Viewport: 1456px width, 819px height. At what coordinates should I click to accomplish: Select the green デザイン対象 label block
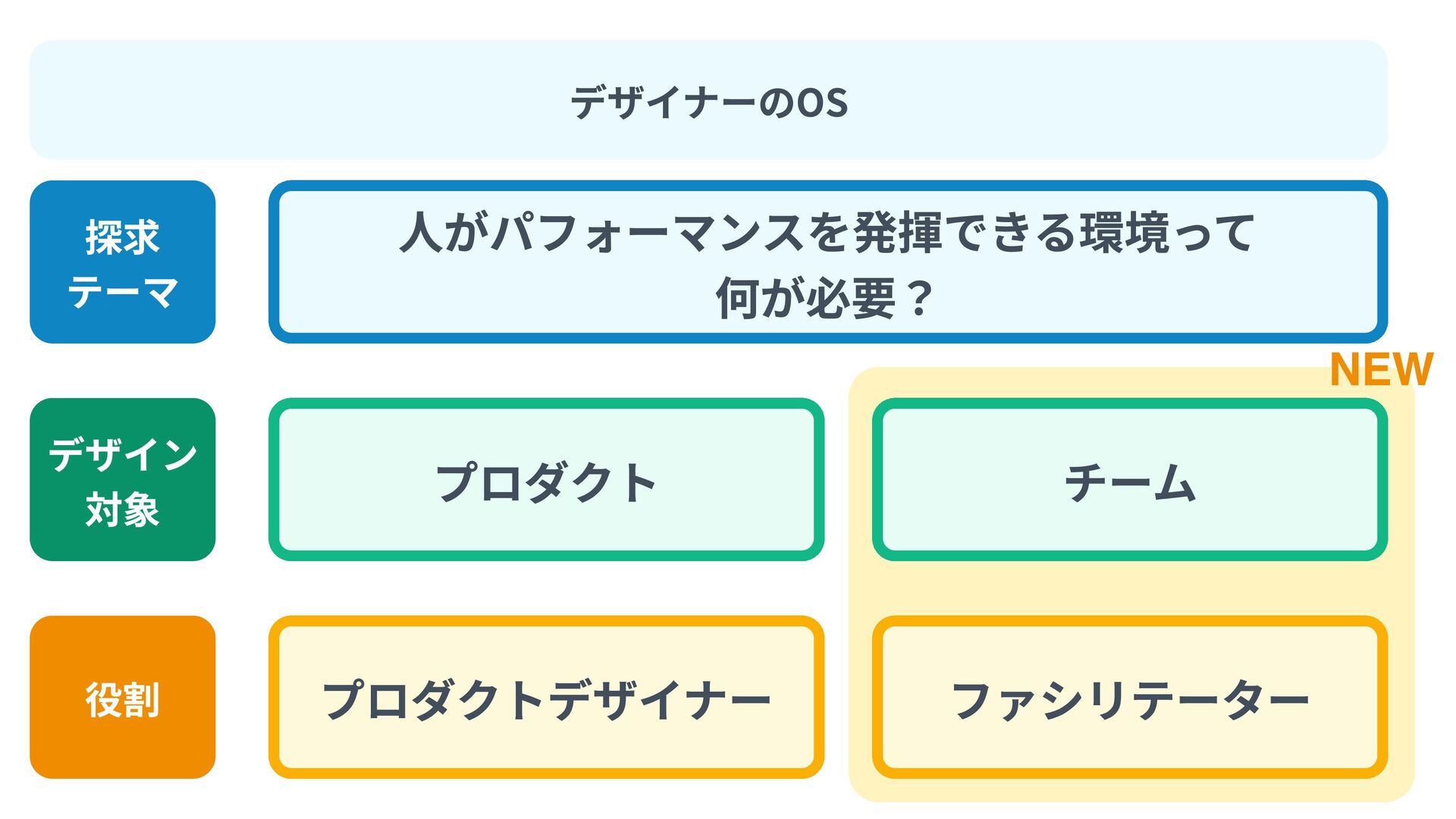tap(122, 479)
